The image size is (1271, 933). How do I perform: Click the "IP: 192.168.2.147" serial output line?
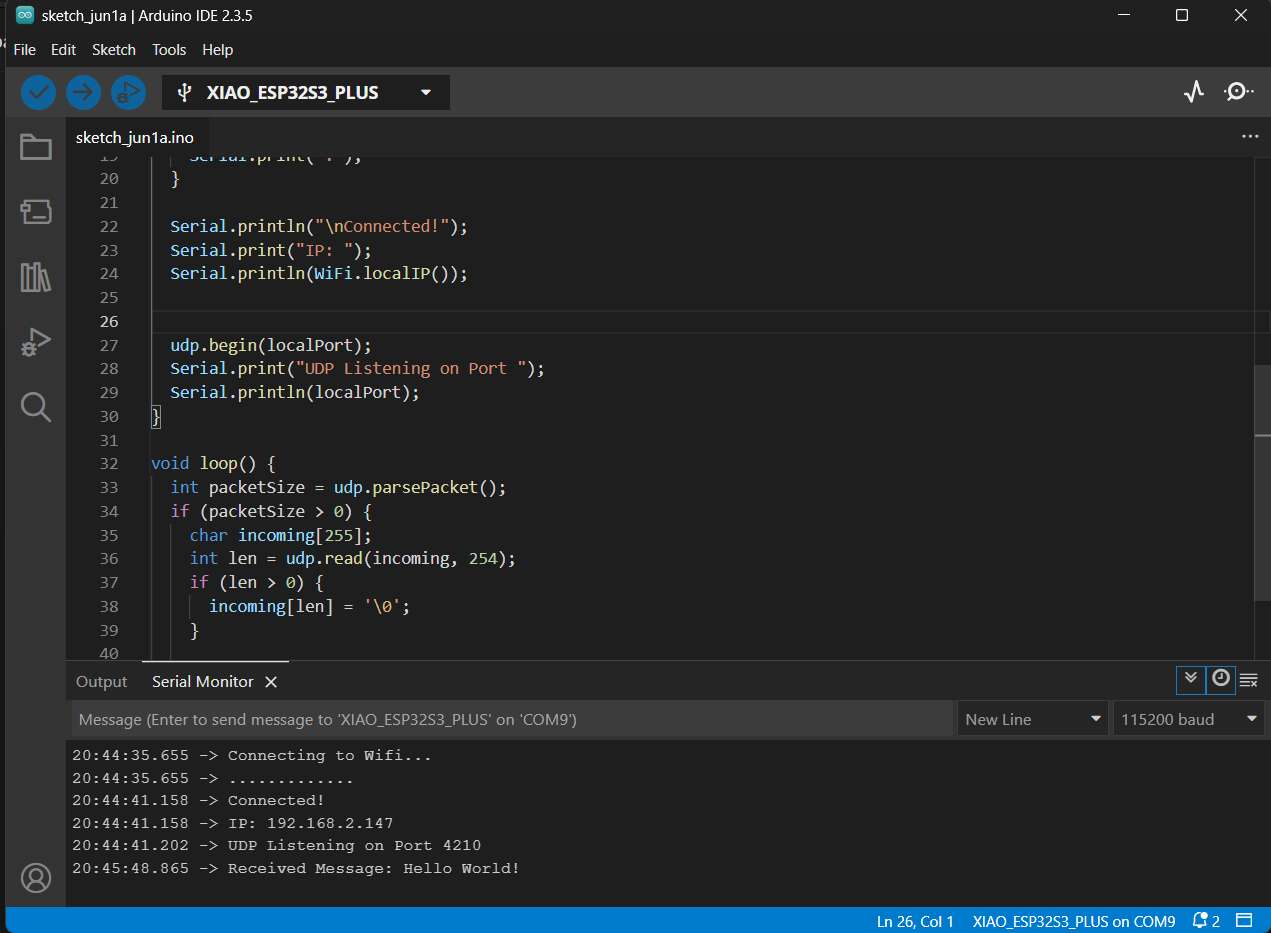[x=233, y=823]
